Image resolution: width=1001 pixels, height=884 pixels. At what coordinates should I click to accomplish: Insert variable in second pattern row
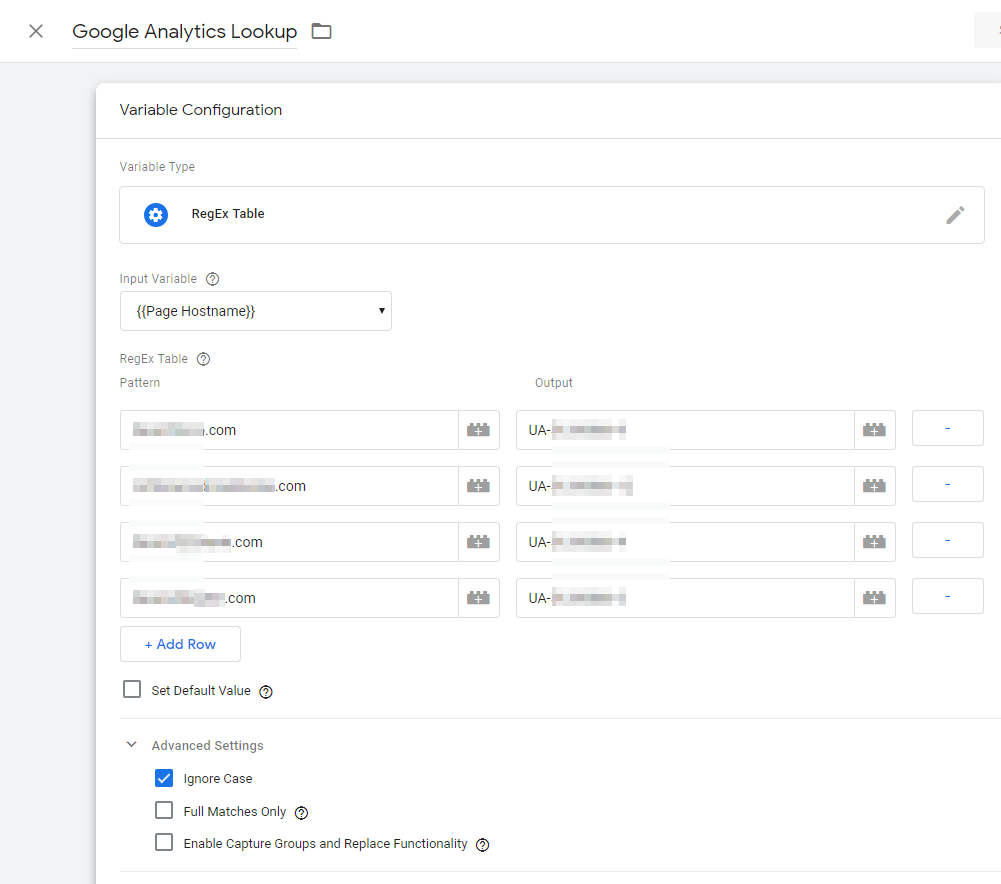pyautogui.click(x=478, y=486)
